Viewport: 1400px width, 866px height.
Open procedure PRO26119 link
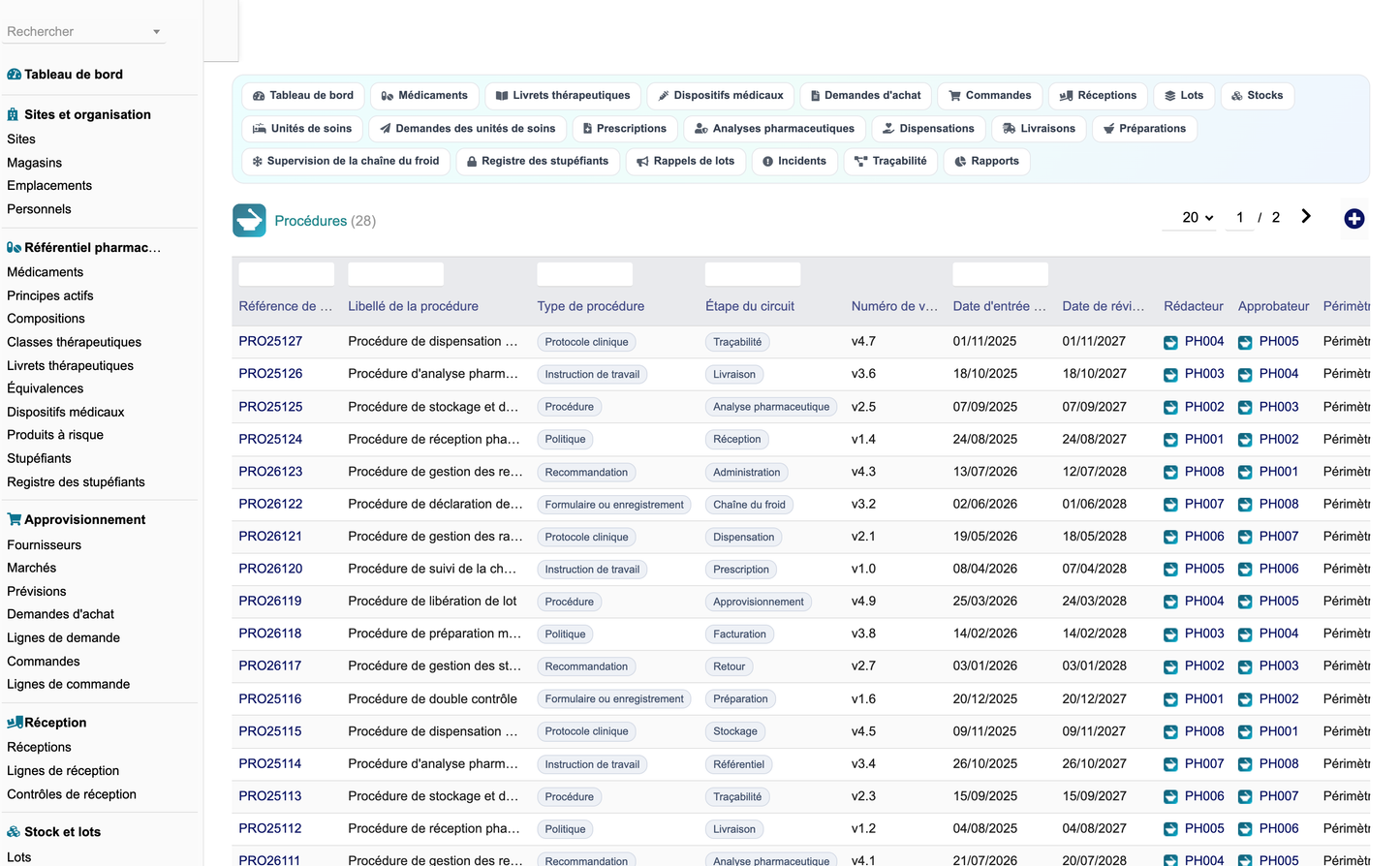270,602
